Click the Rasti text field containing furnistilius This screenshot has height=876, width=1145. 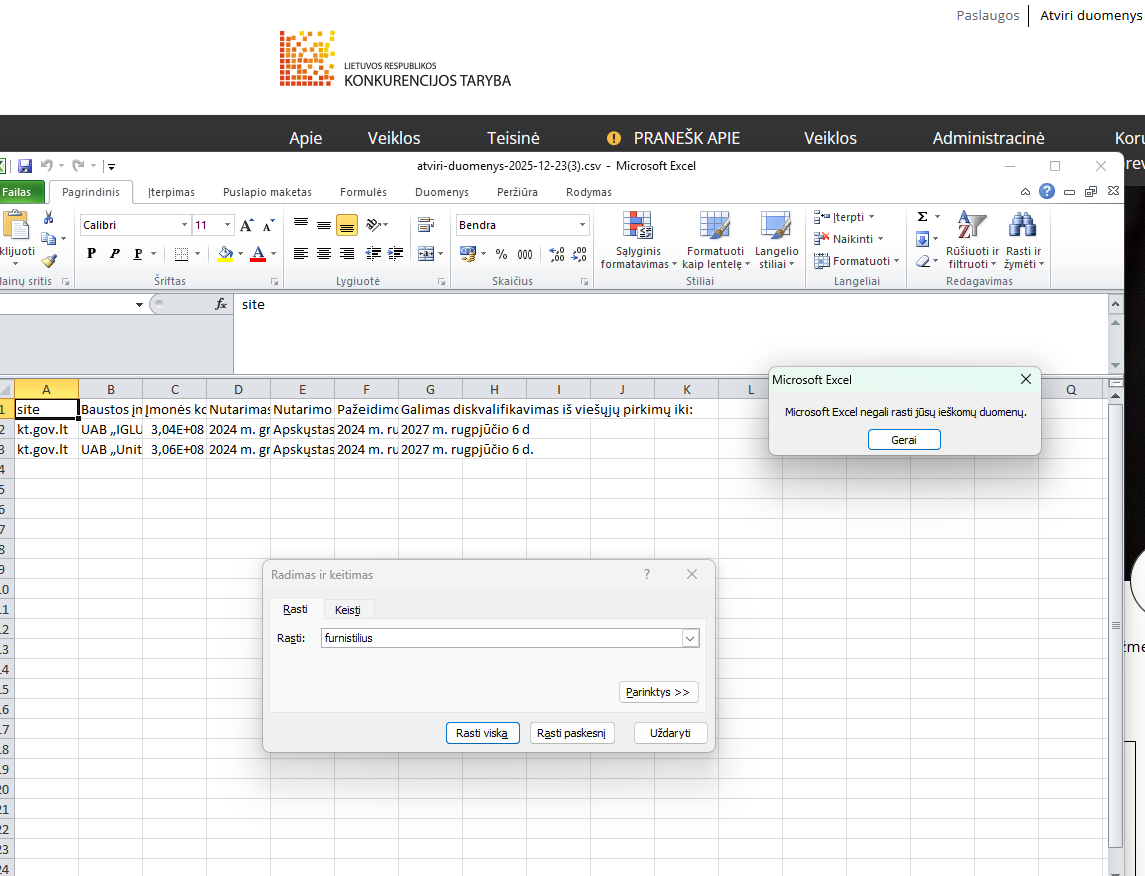(500, 638)
